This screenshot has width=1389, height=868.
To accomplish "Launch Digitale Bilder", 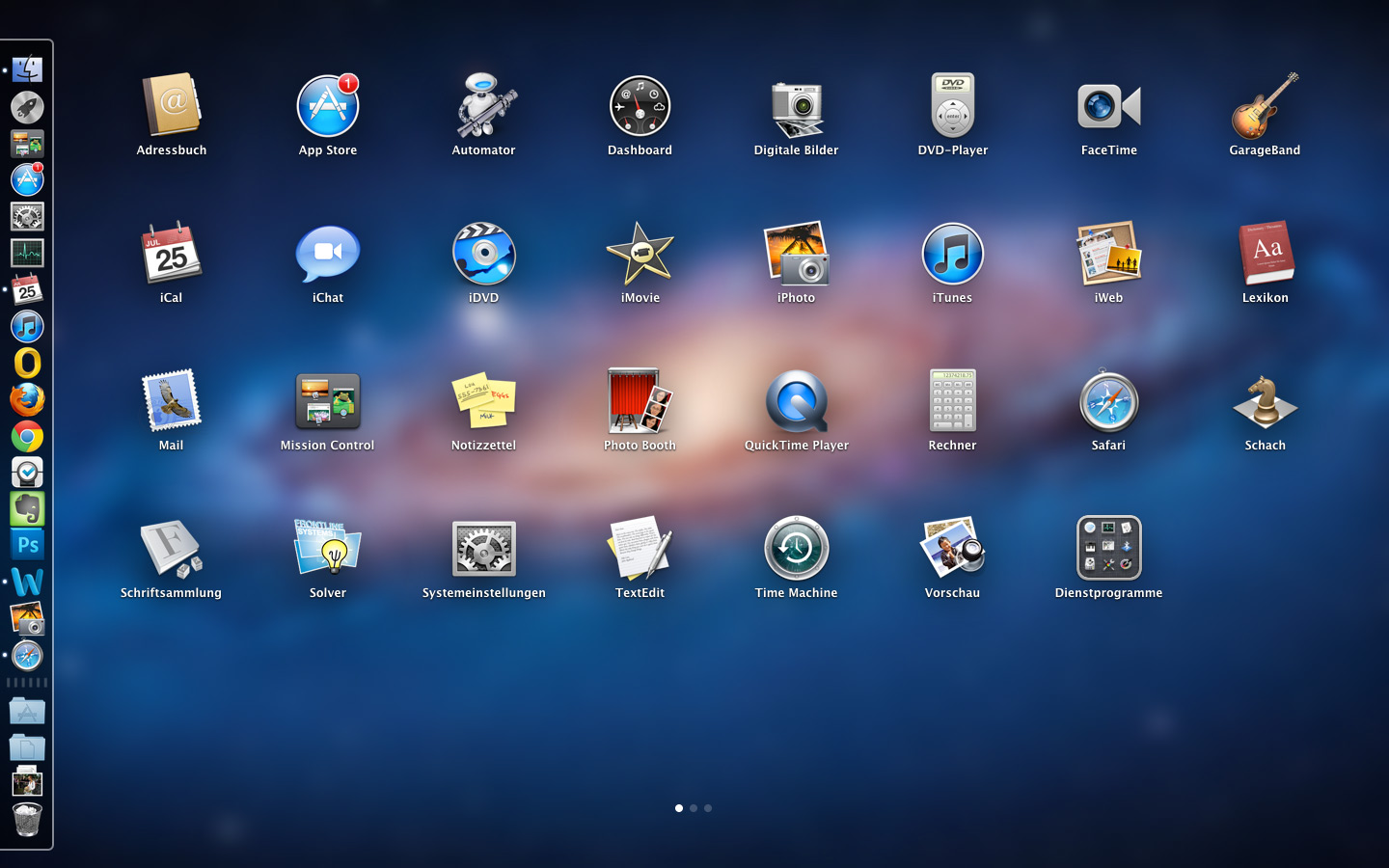I will pos(797,109).
